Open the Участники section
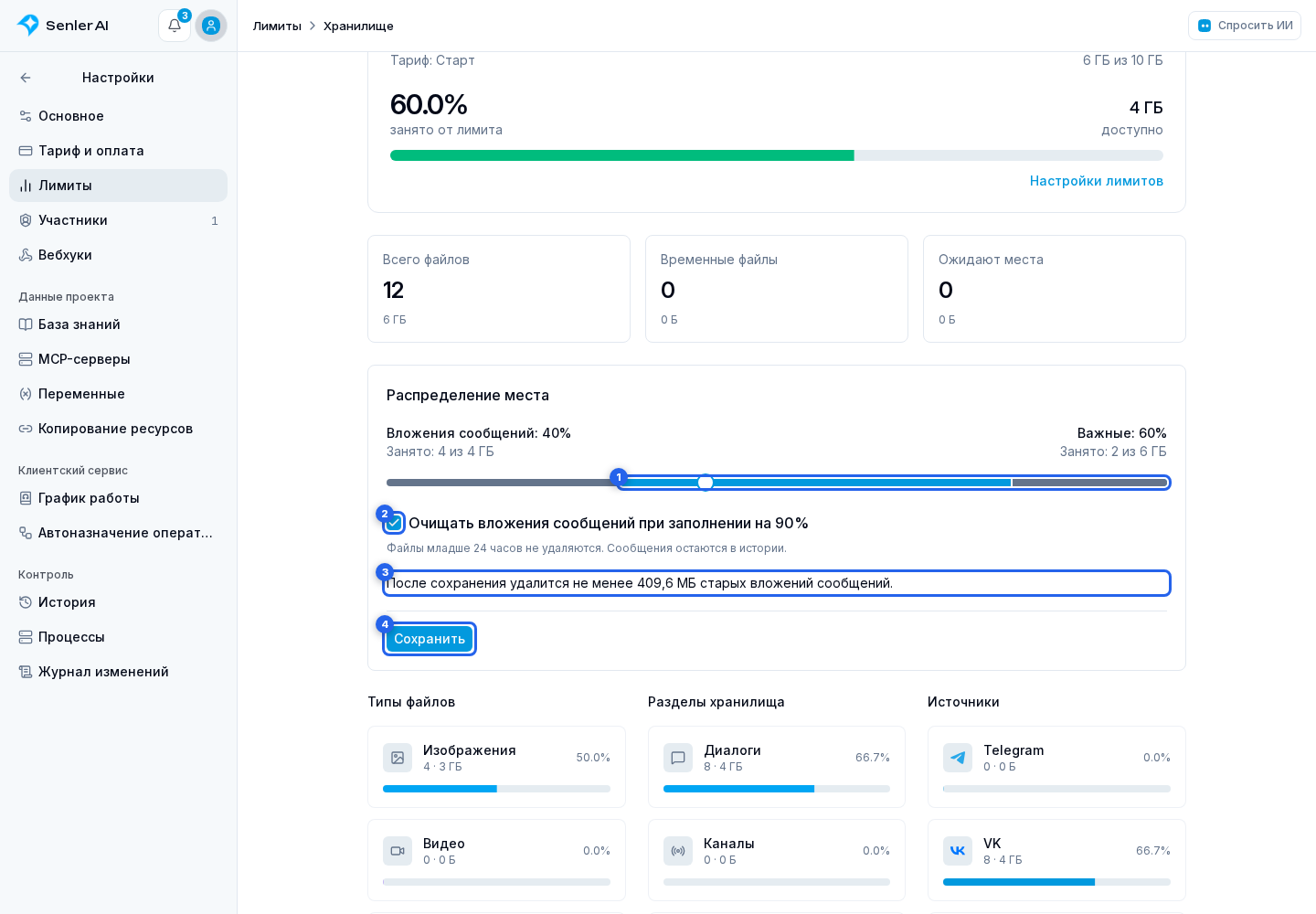 pyautogui.click(x=118, y=220)
